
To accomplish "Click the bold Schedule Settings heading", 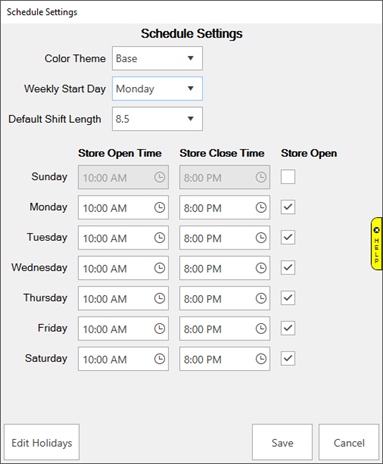I will click(191, 33).
